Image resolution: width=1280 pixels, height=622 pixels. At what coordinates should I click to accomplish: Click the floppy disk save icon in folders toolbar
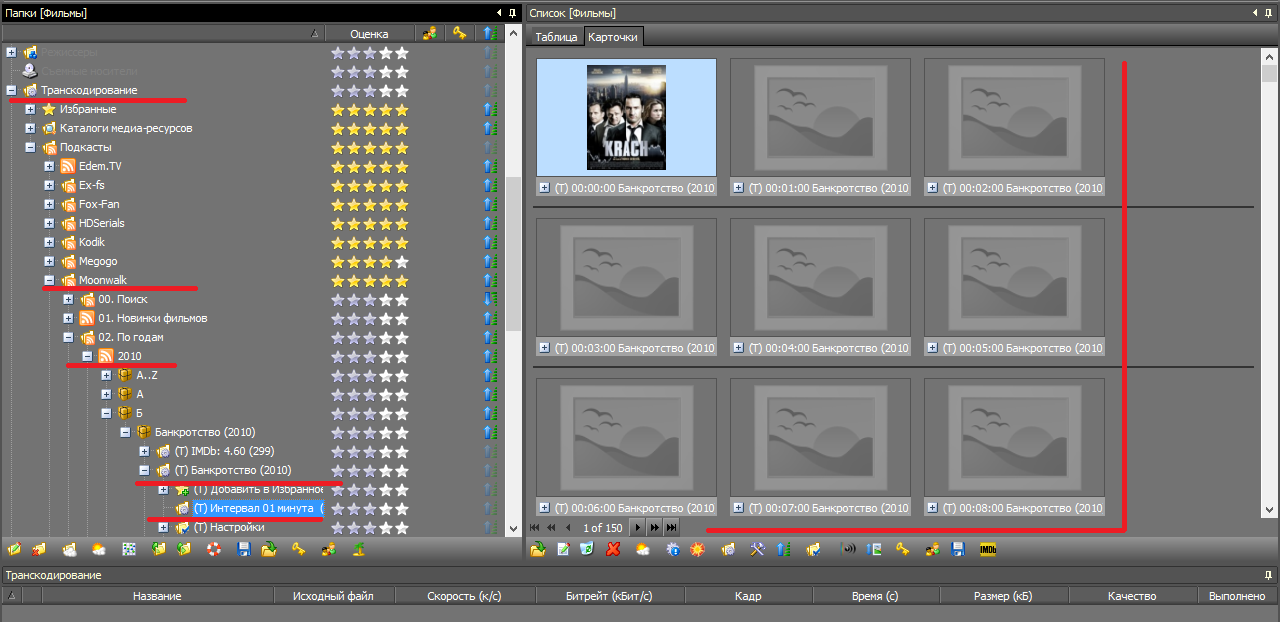pos(243,549)
